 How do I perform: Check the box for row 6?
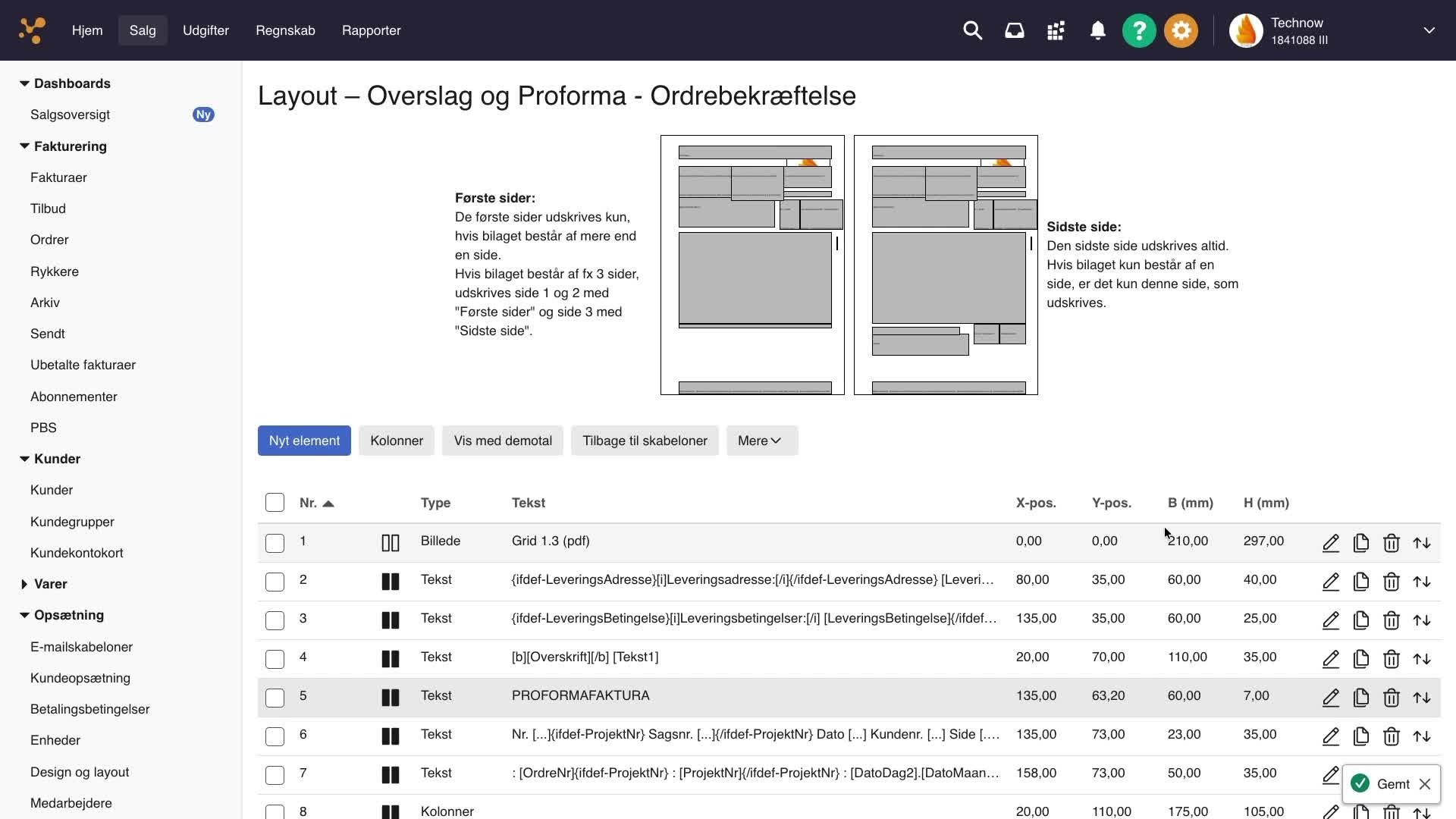(x=275, y=736)
